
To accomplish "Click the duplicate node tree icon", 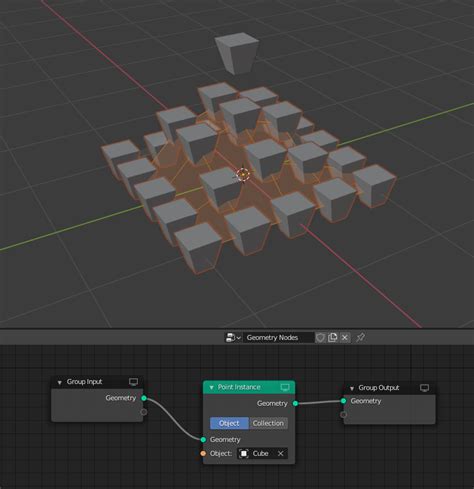I will coord(332,338).
